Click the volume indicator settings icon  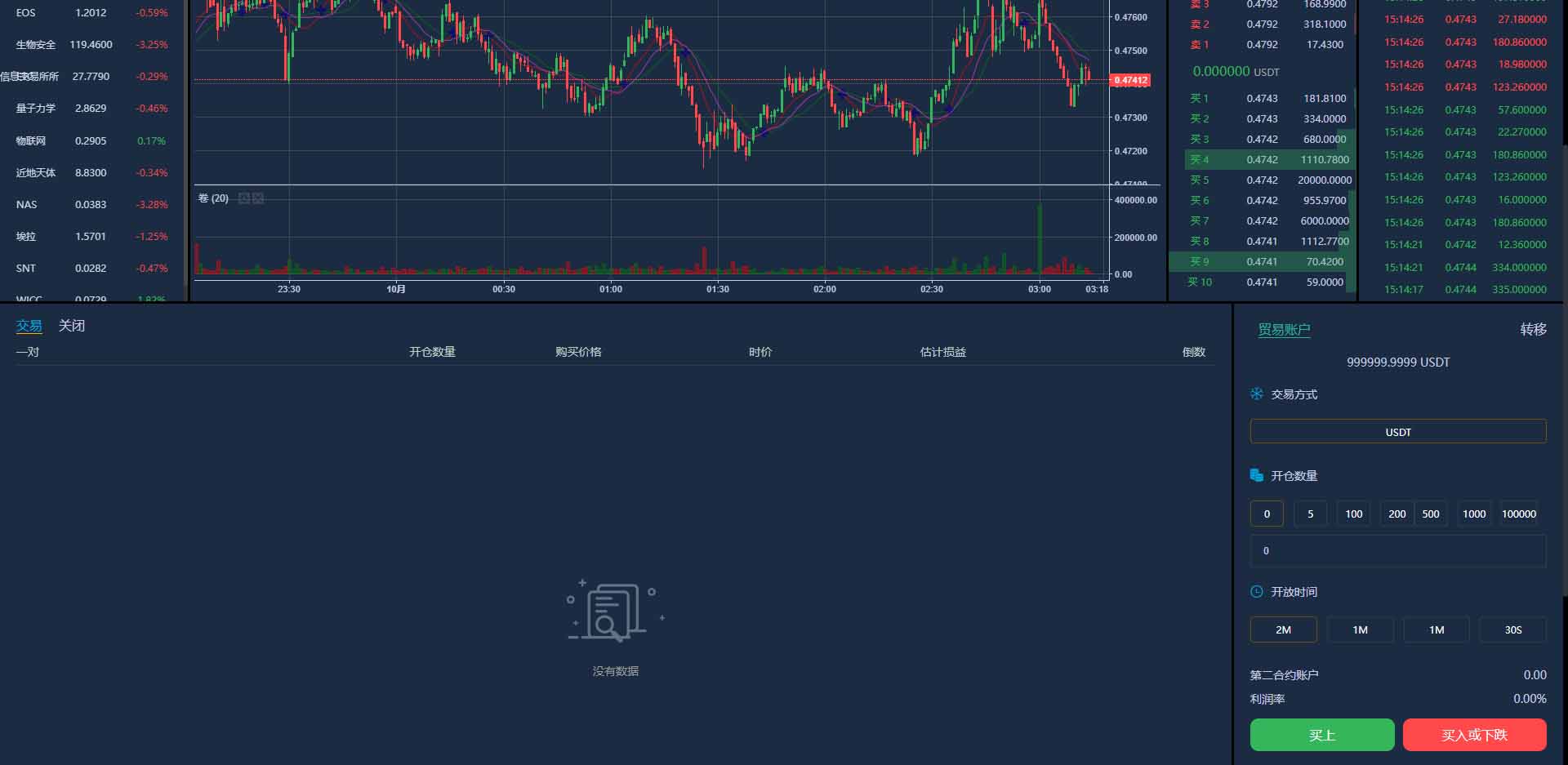click(x=243, y=198)
